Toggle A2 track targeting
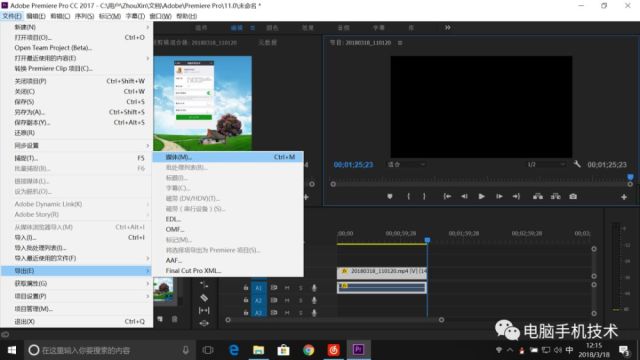The height and width of the screenshot is (360, 640). 258,300
